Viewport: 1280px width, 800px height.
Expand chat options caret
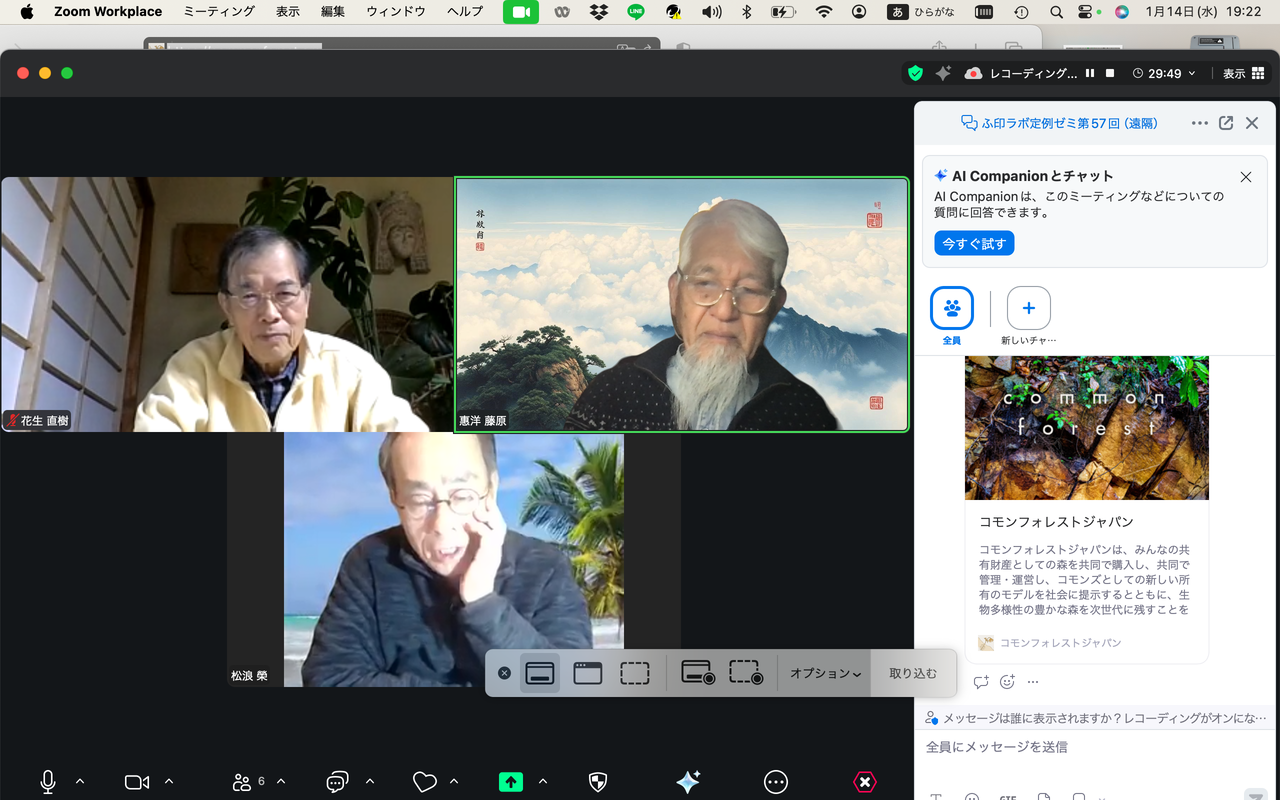[x=370, y=781]
